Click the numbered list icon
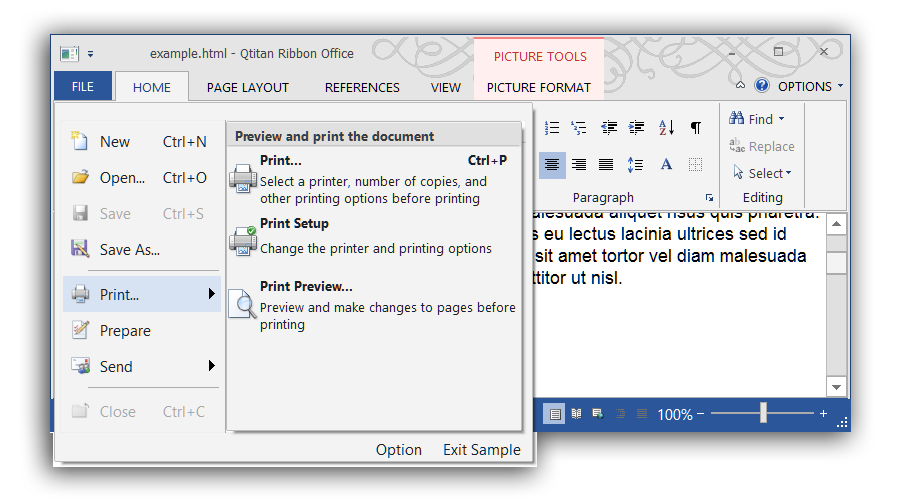 [x=551, y=128]
